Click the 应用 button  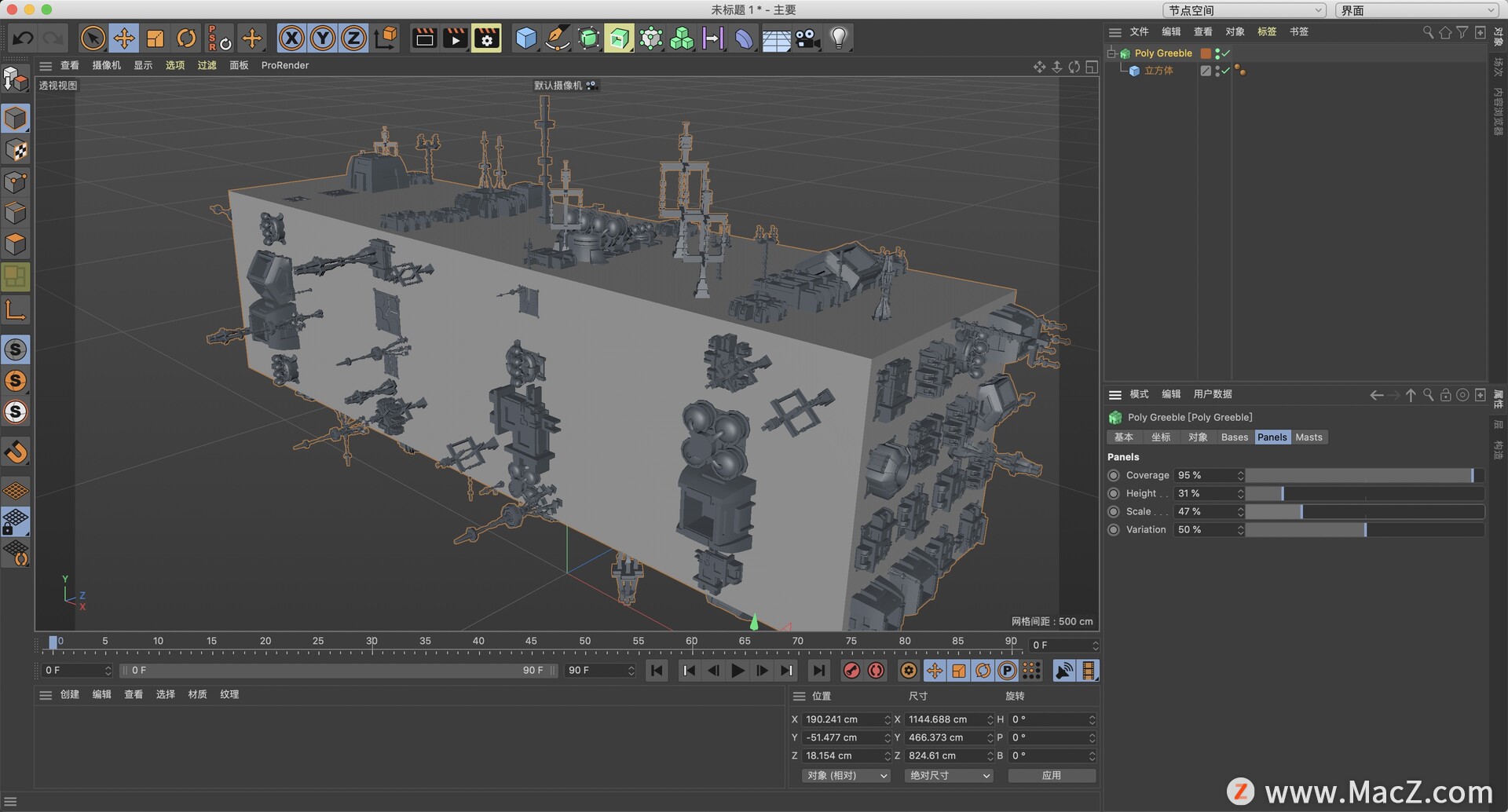(x=1051, y=775)
